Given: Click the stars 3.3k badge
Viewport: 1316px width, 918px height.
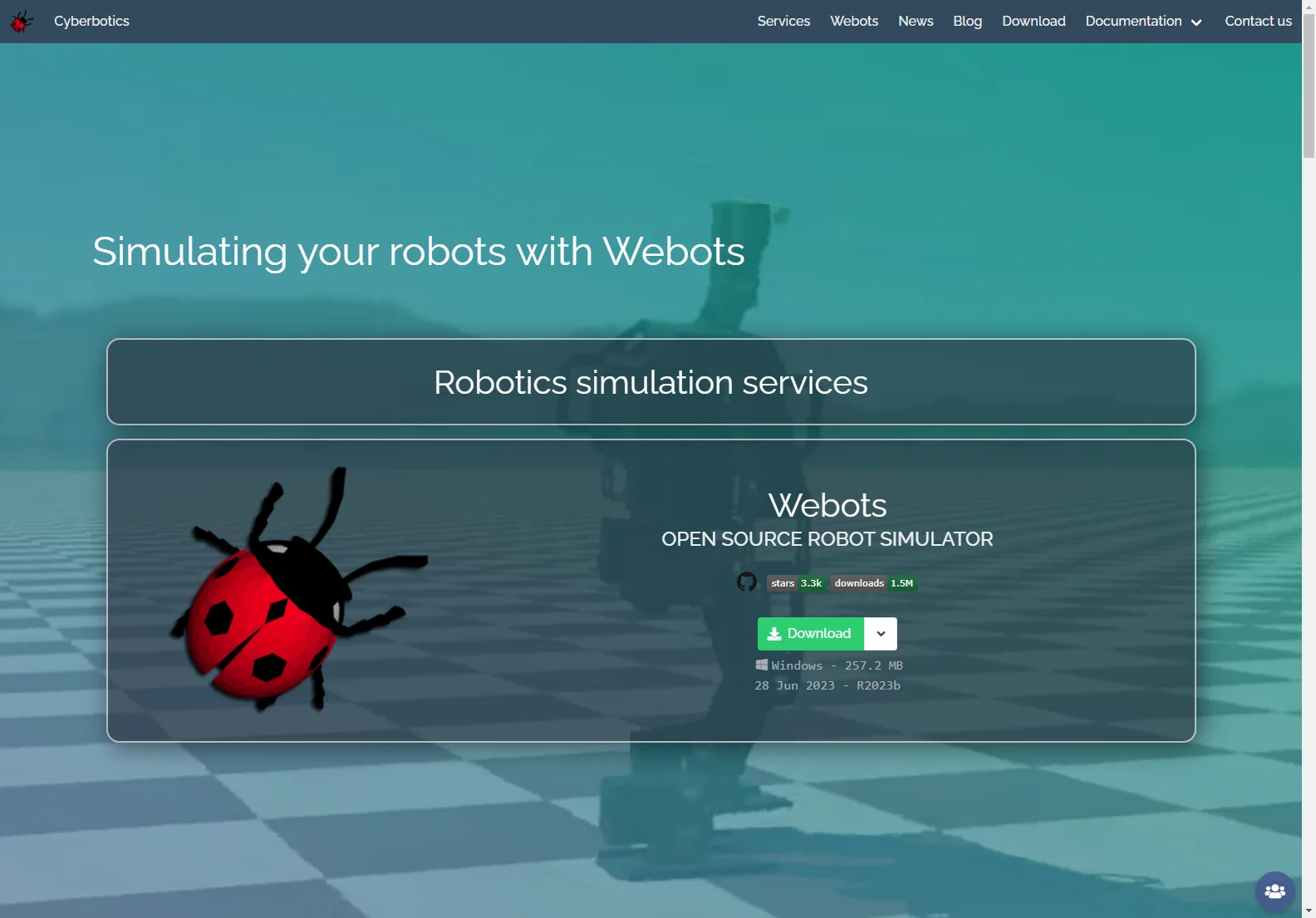Looking at the screenshot, I should tap(797, 583).
